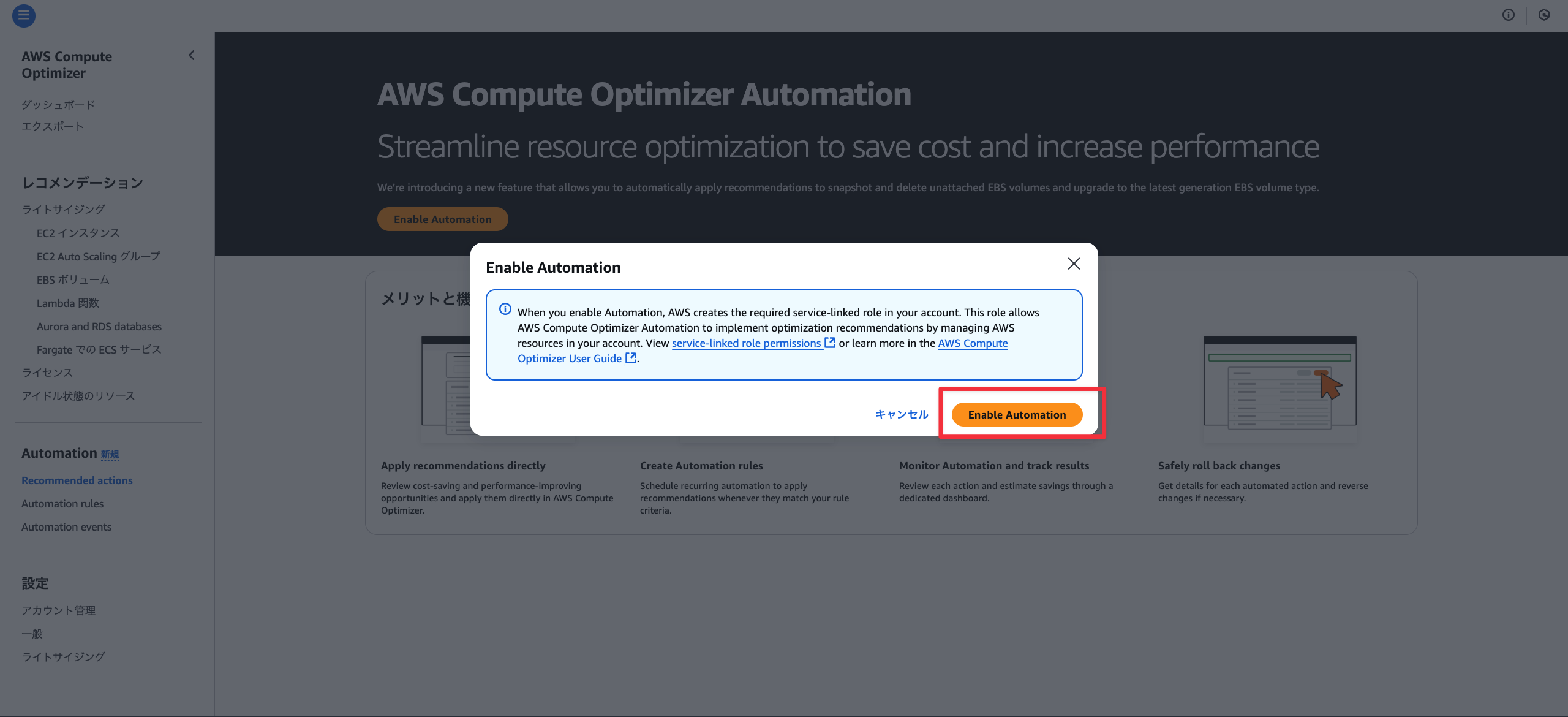Select EC2 インスタンス sidebar item

tap(78, 233)
